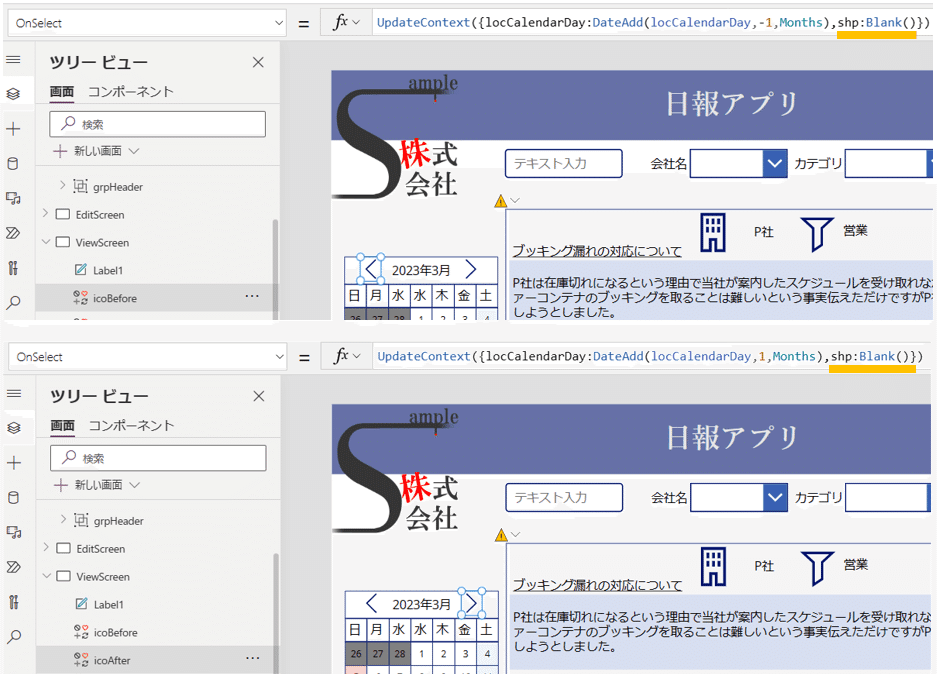This screenshot has width=937, height=674.
Task: Click 新しい画面 button in upper tree view
Action: pyautogui.click(x=96, y=151)
